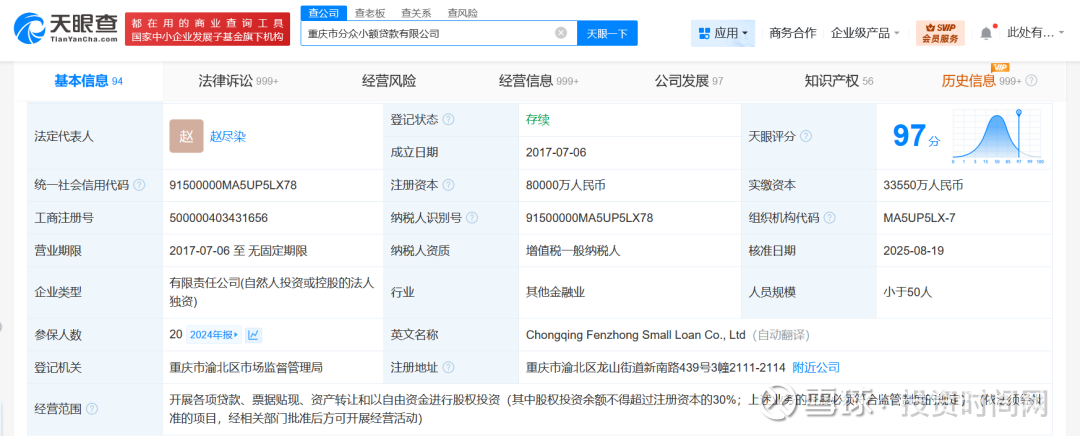Click the 97分 score value
1080x436 pixels.
tap(915, 136)
